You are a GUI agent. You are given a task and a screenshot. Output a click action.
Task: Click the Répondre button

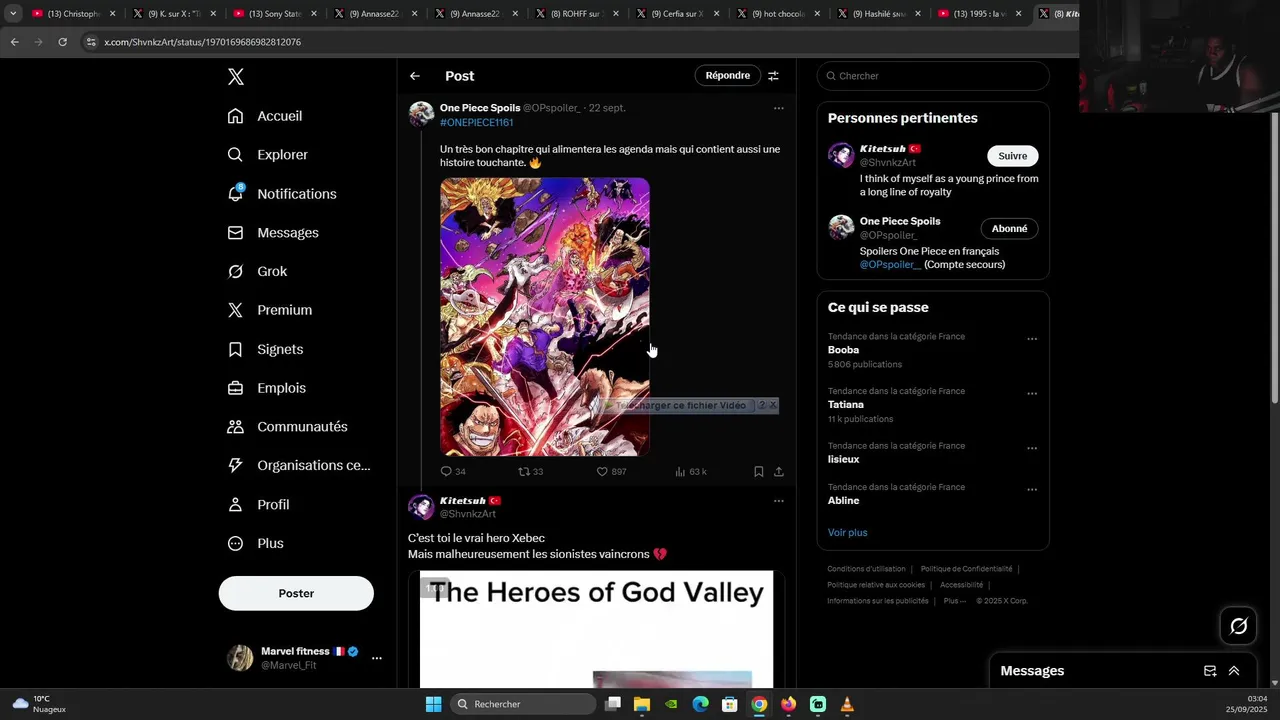point(727,76)
